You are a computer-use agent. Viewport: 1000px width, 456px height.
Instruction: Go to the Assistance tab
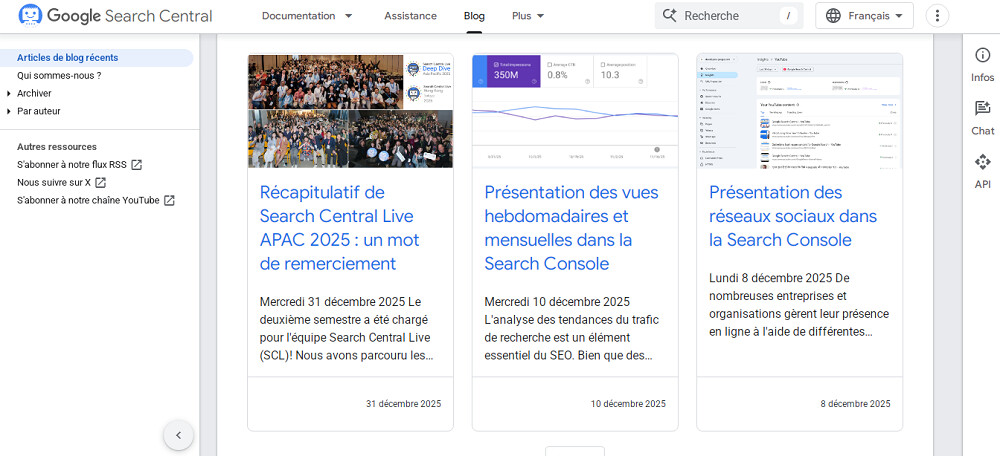click(x=410, y=16)
